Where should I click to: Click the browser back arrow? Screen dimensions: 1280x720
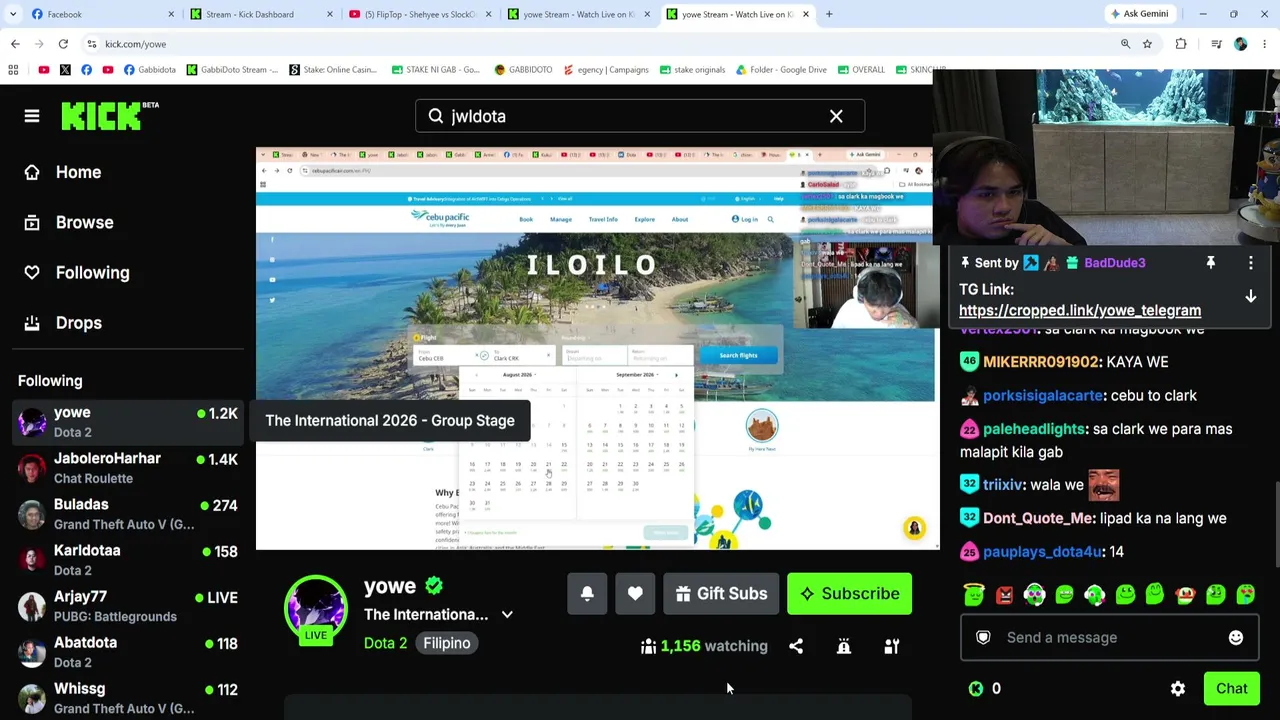point(15,44)
